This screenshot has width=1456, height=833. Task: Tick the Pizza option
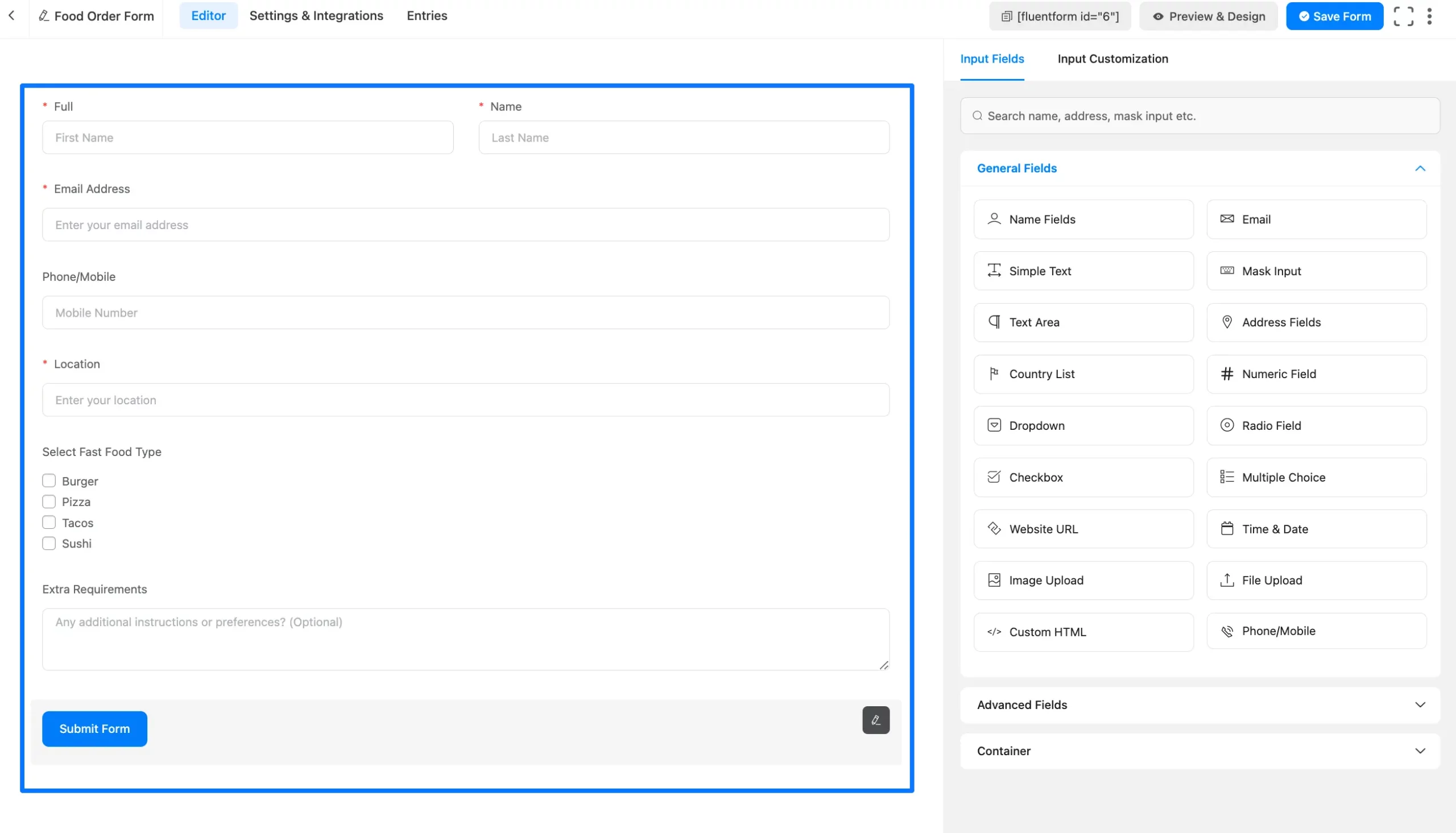49,502
